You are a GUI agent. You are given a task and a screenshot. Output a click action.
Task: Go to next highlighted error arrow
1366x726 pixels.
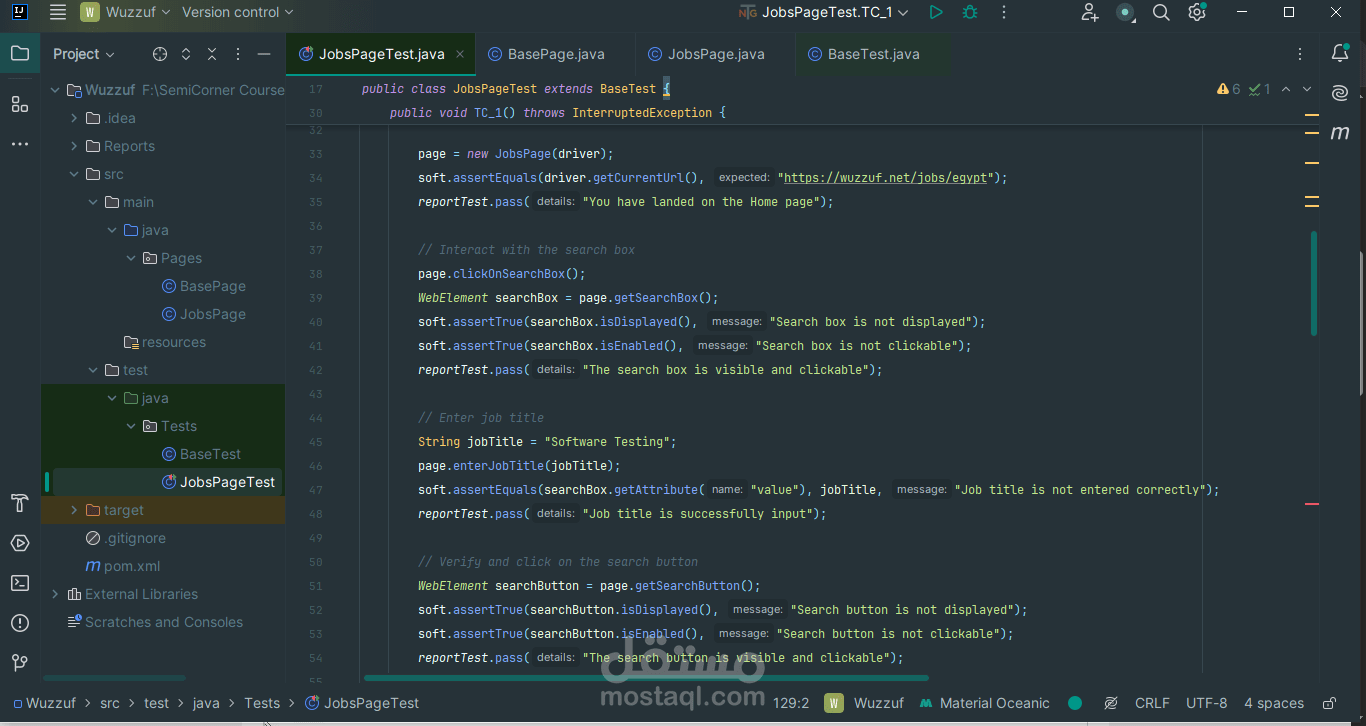[x=1307, y=89]
